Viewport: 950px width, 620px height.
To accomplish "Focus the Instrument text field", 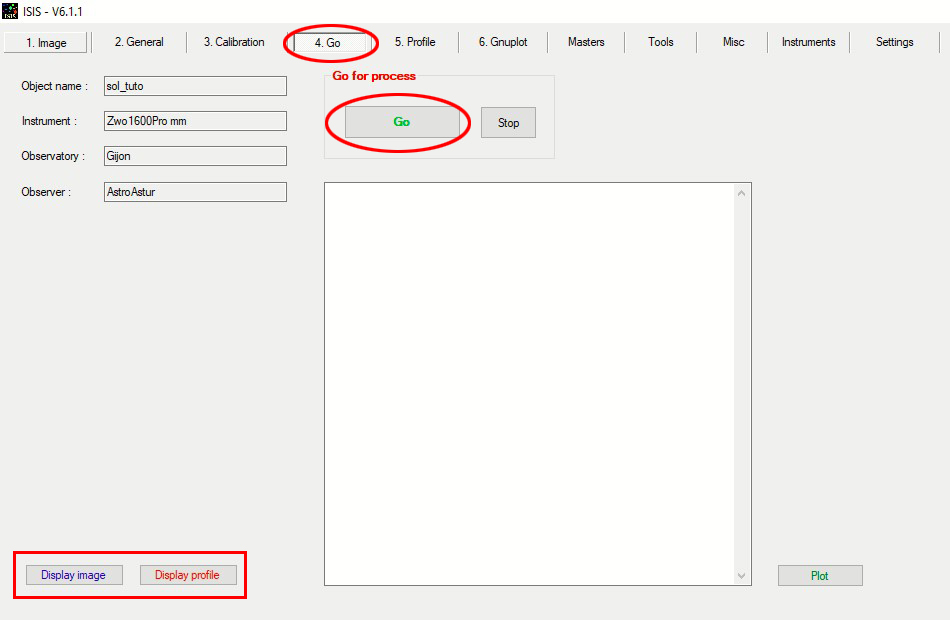I will coord(195,121).
